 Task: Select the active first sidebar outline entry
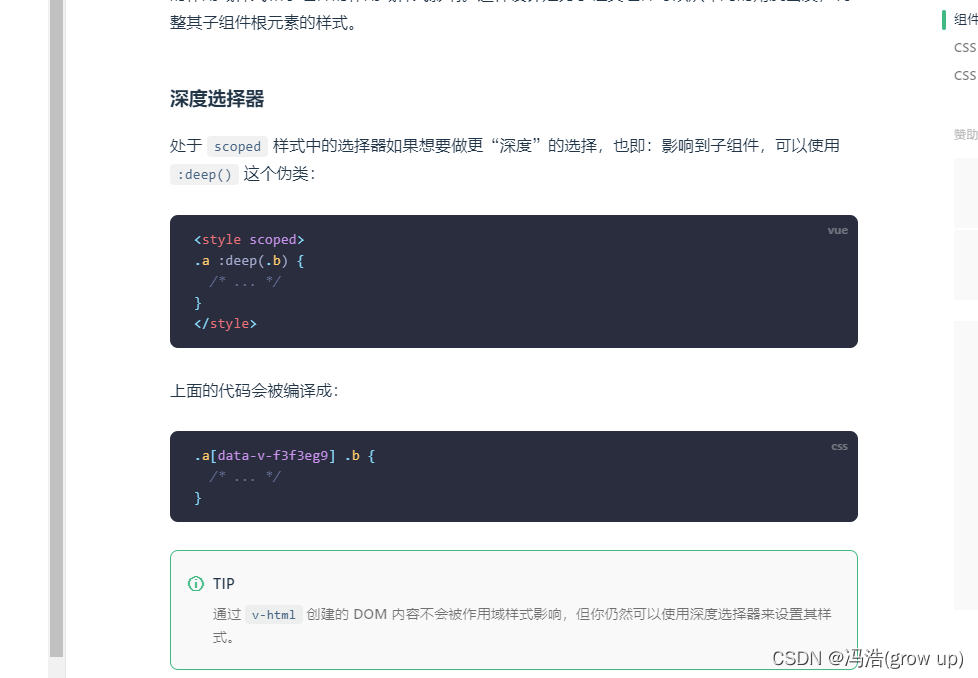965,19
